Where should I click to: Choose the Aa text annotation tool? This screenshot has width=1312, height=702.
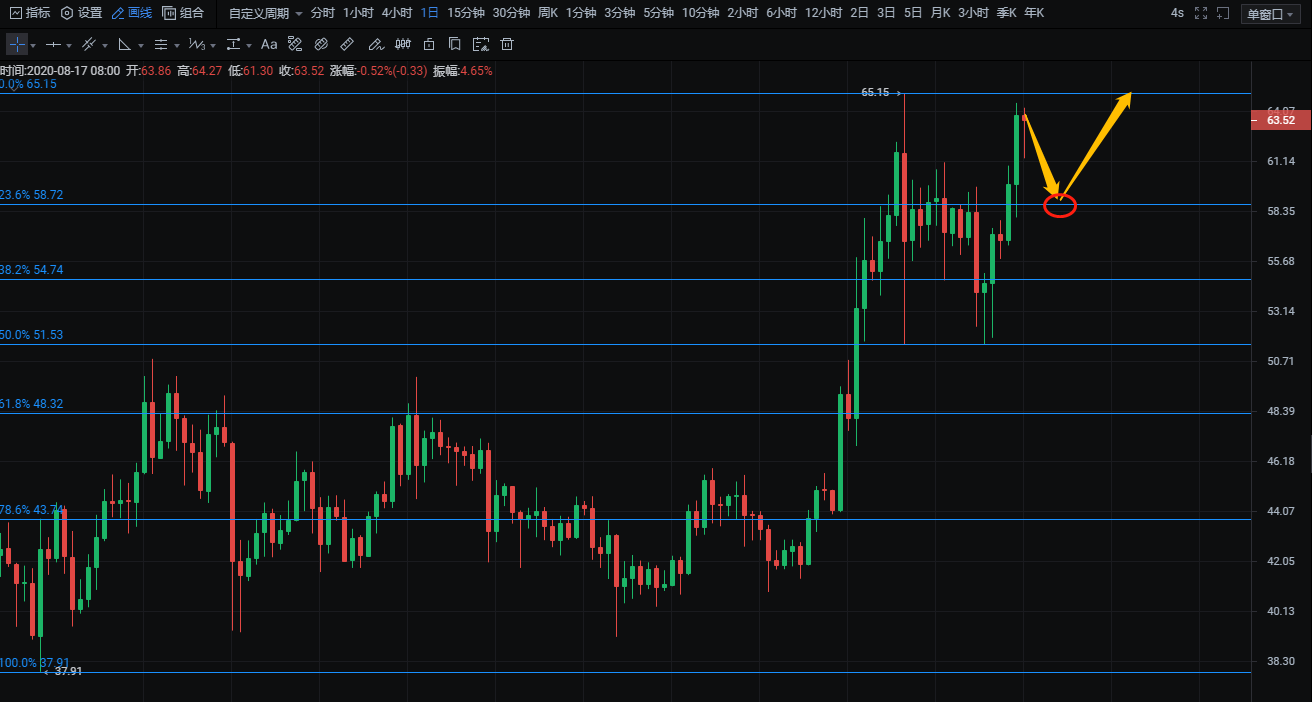pos(268,45)
